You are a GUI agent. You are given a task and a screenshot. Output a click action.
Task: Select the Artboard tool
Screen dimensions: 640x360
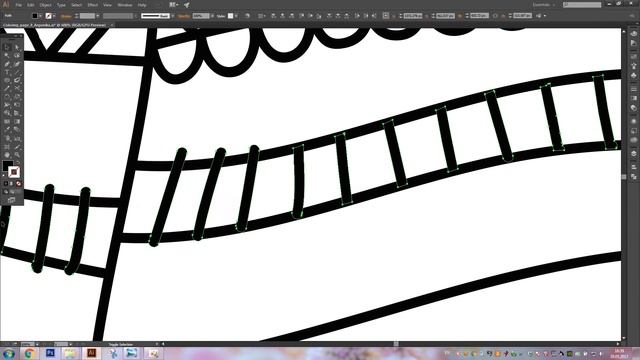click(x=7, y=146)
